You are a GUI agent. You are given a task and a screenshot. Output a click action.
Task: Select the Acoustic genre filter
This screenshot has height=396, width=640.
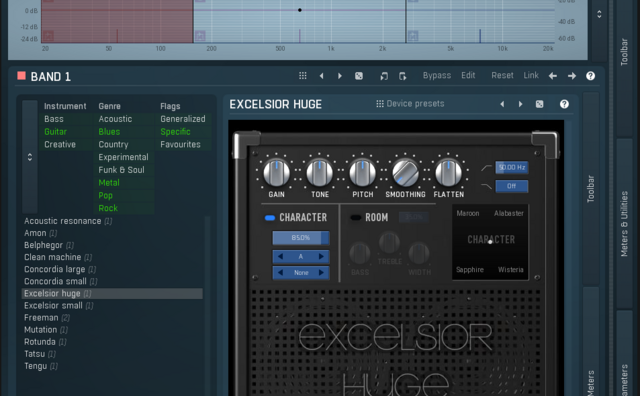[115, 119]
